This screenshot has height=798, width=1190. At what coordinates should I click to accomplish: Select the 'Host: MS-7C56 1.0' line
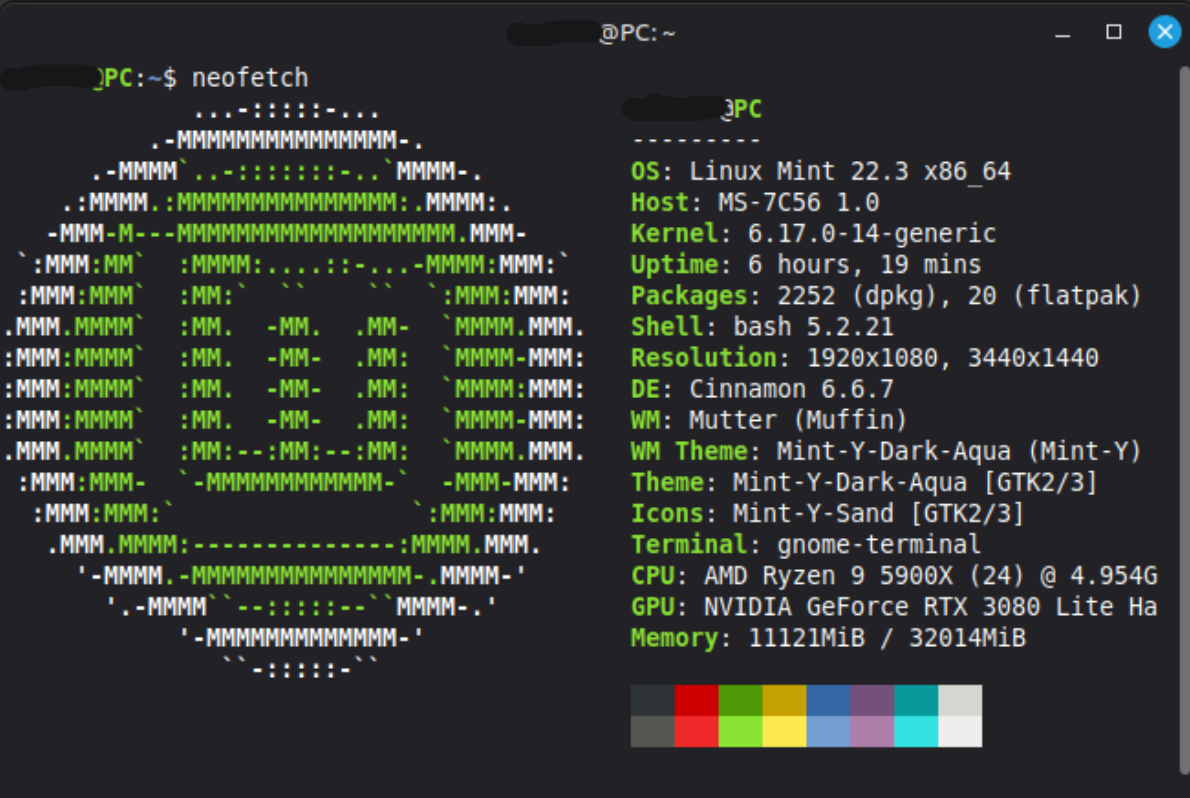pyautogui.click(x=755, y=203)
